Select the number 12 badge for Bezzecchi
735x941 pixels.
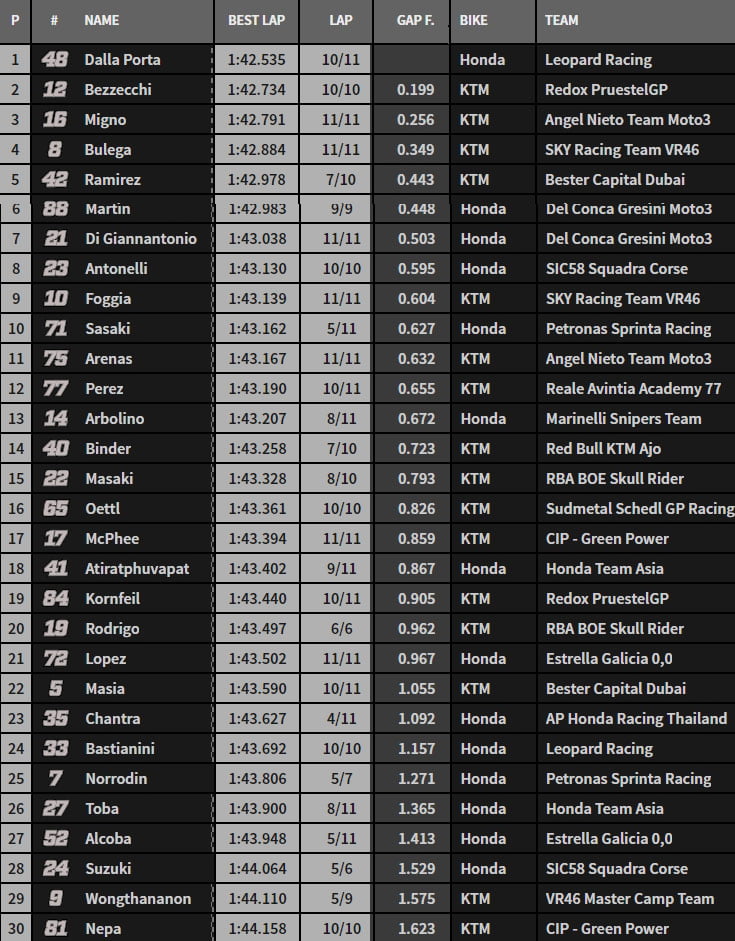click(x=55, y=90)
